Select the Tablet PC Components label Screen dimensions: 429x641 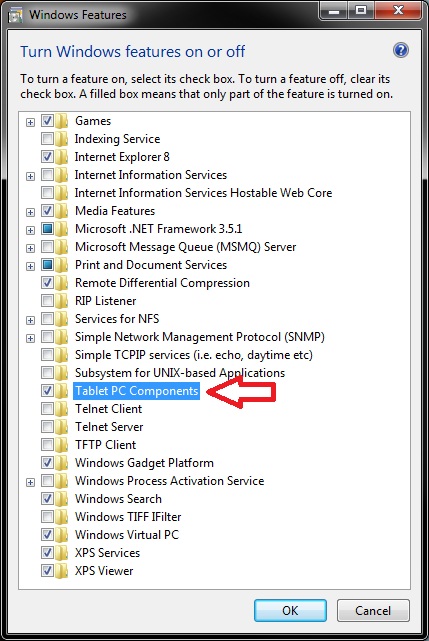(x=137, y=391)
